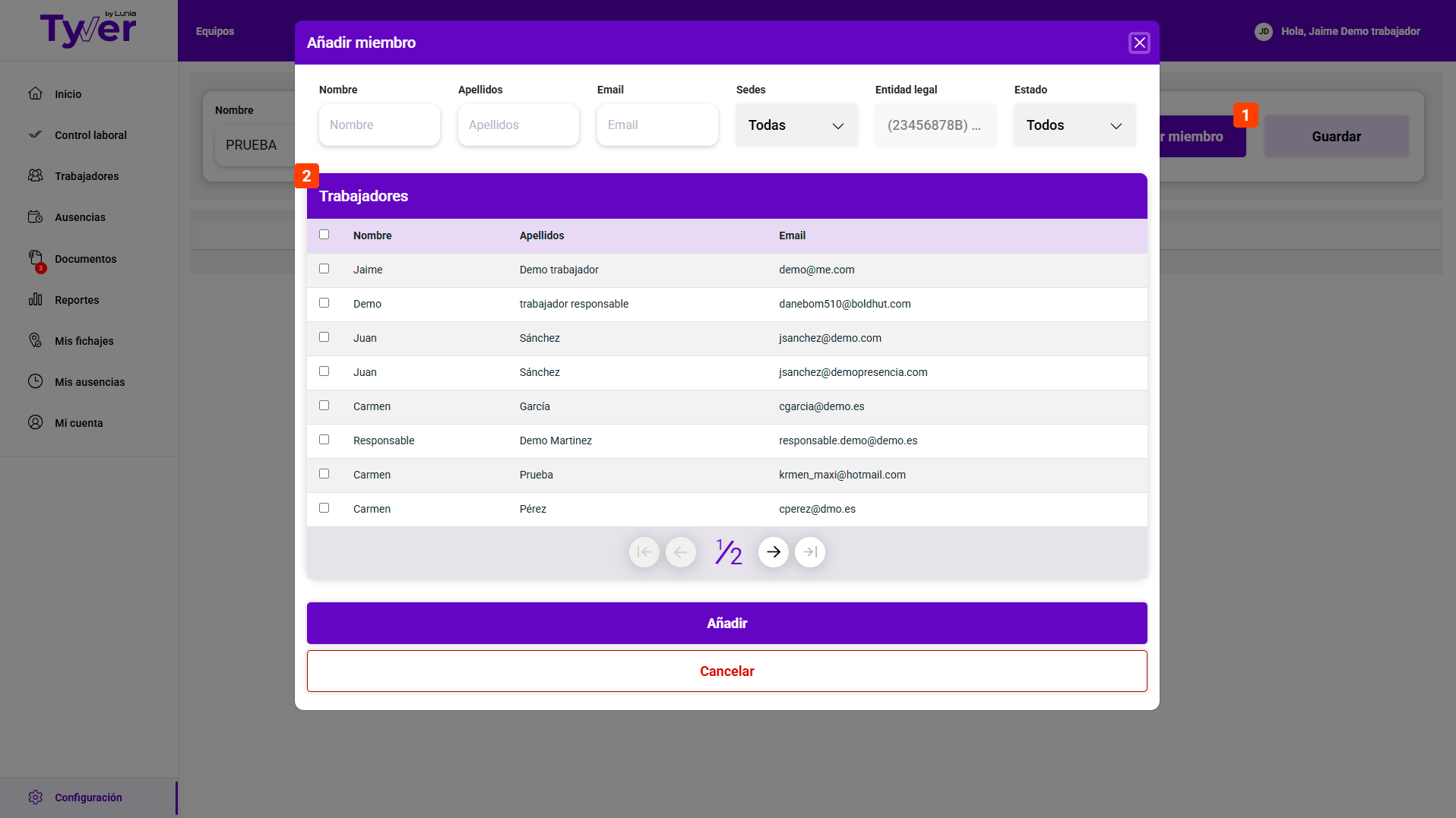Image resolution: width=1456 pixels, height=818 pixels.
Task: Open Documentos icon with notification badge
Action: pos(36,260)
